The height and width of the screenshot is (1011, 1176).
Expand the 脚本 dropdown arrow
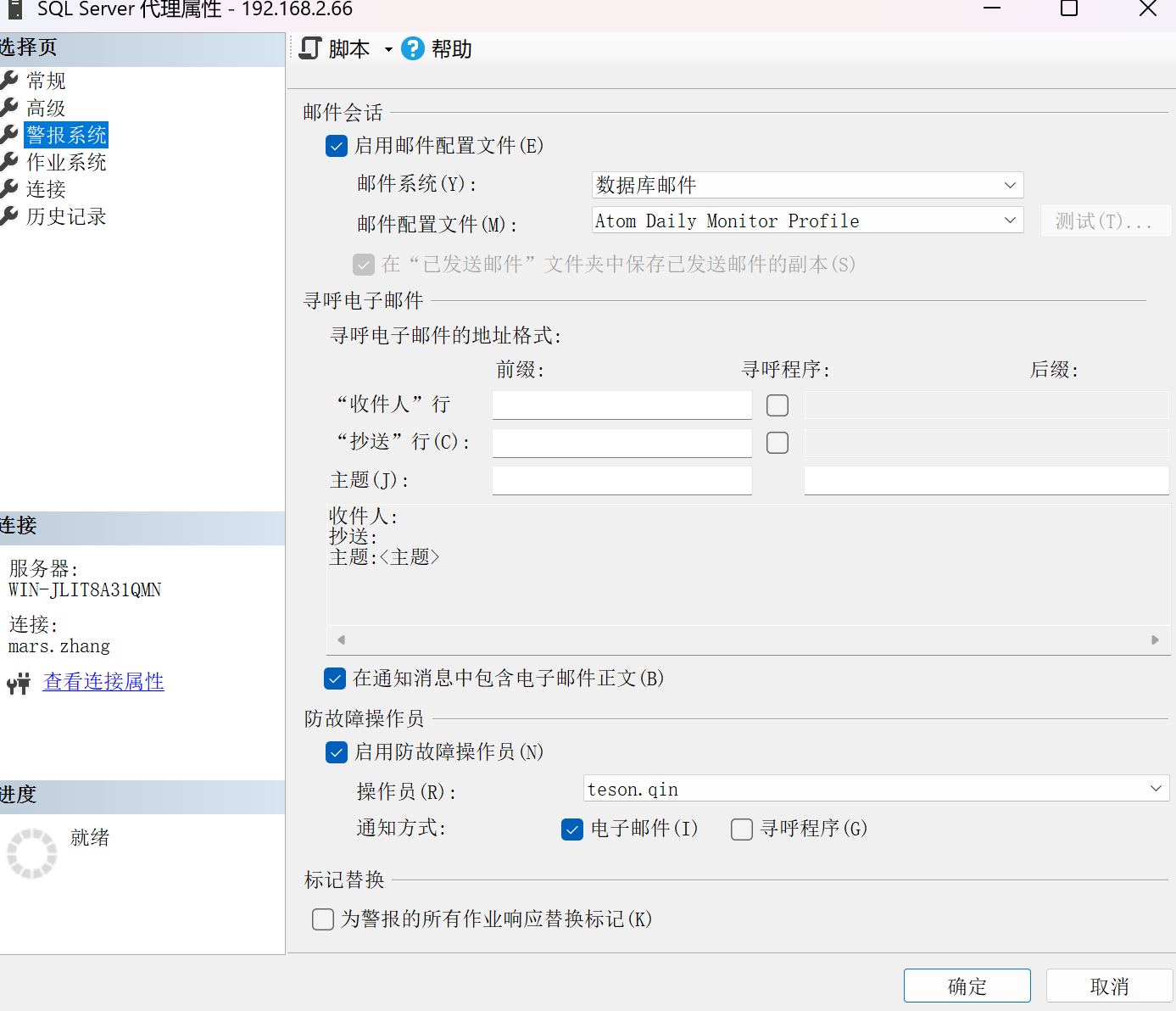tap(388, 49)
